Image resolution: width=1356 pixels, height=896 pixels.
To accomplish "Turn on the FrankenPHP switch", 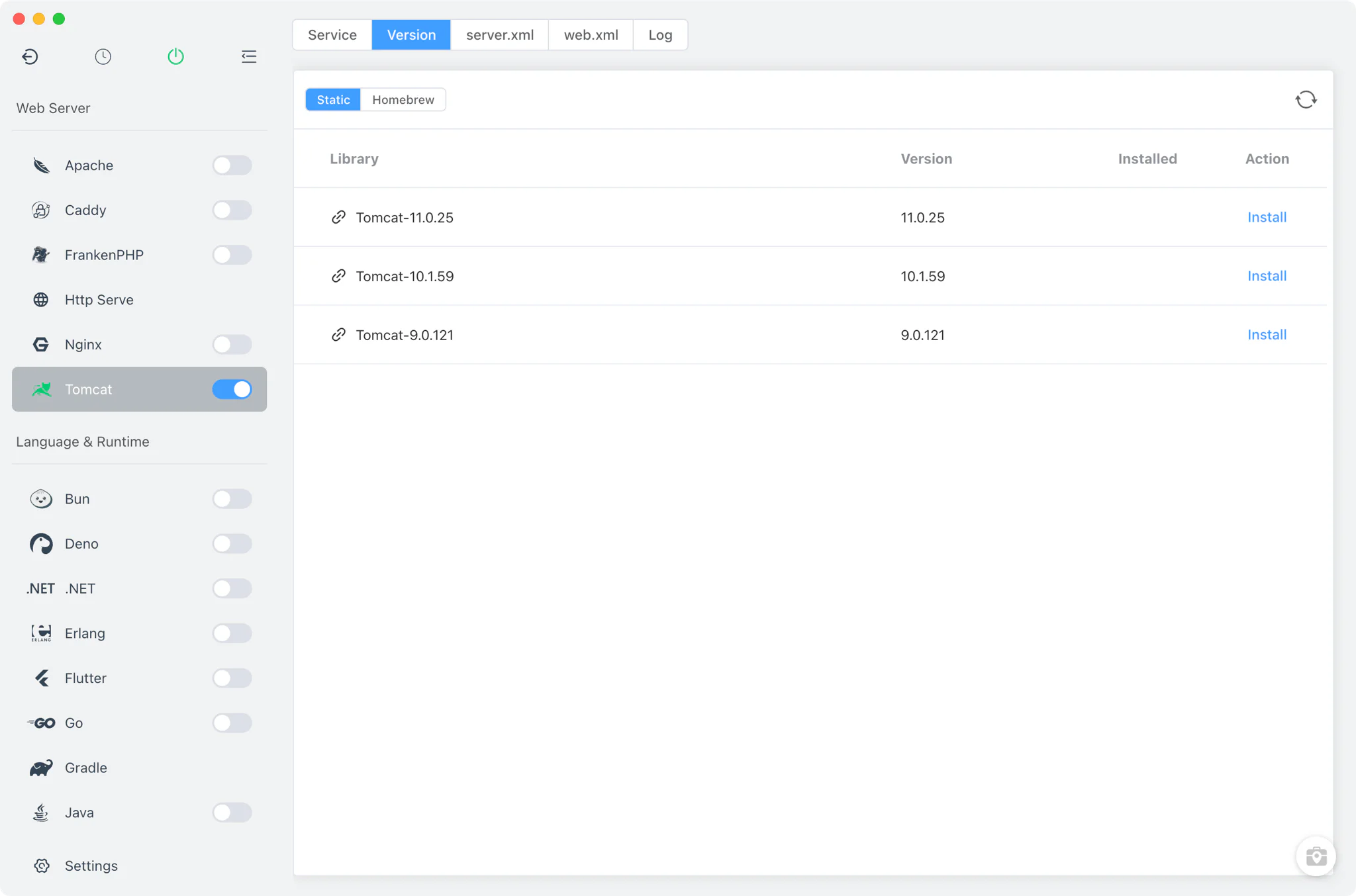I will (x=232, y=255).
